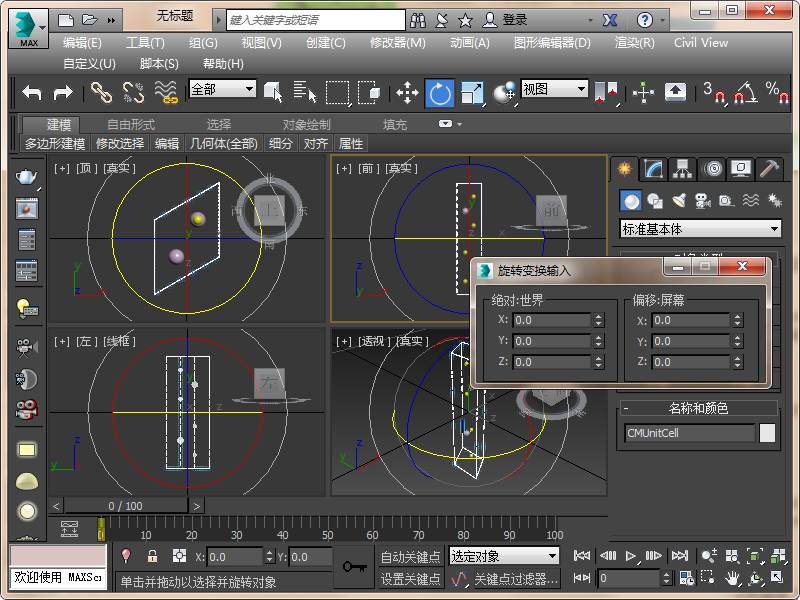
Task: Open the 标准基本体 primitives dropdown
Action: pyautogui.click(x=700, y=229)
